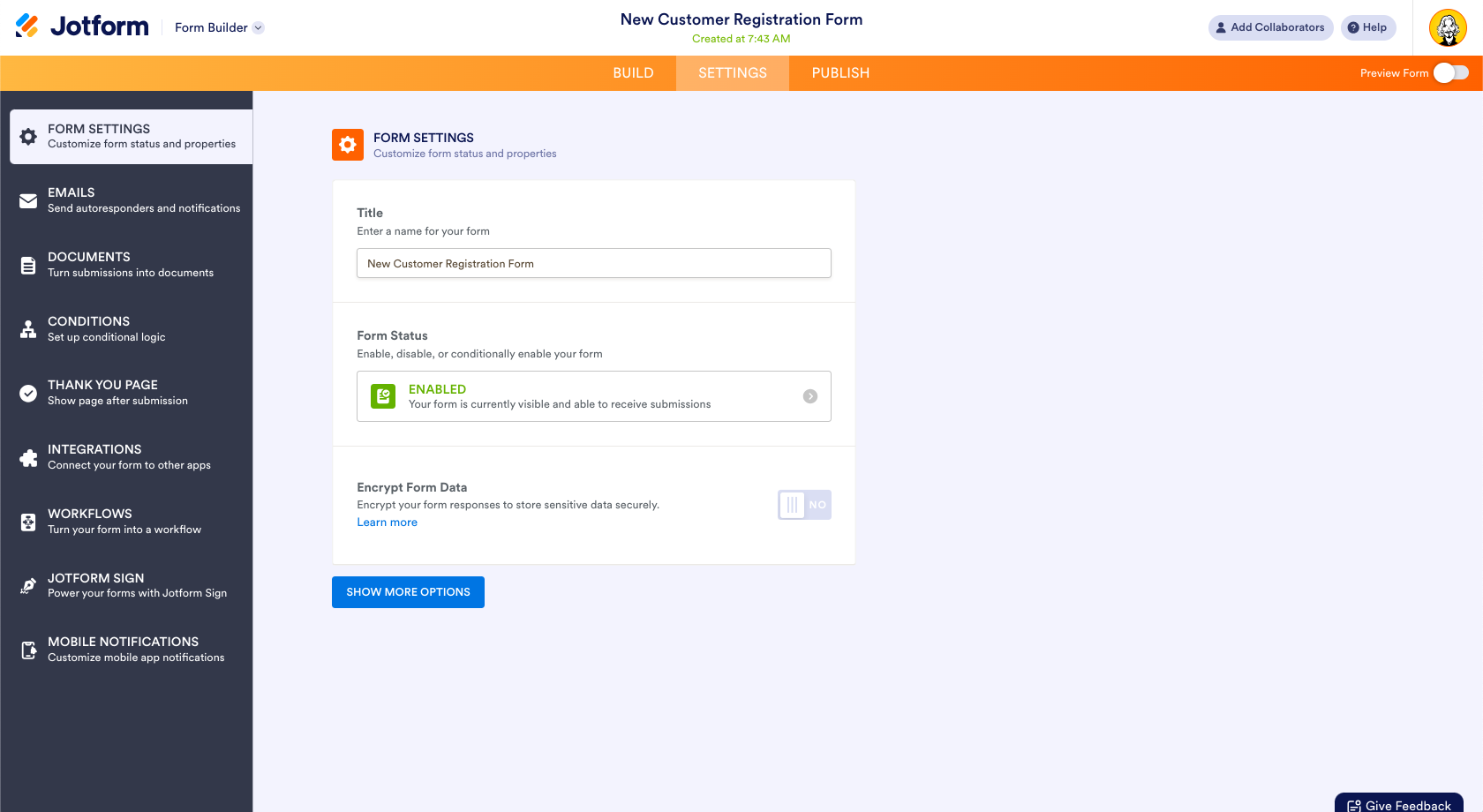Click the user avatar in top right
Image resolution: width=1483 pixels, height=812 pixels.
click(1448, 28)
